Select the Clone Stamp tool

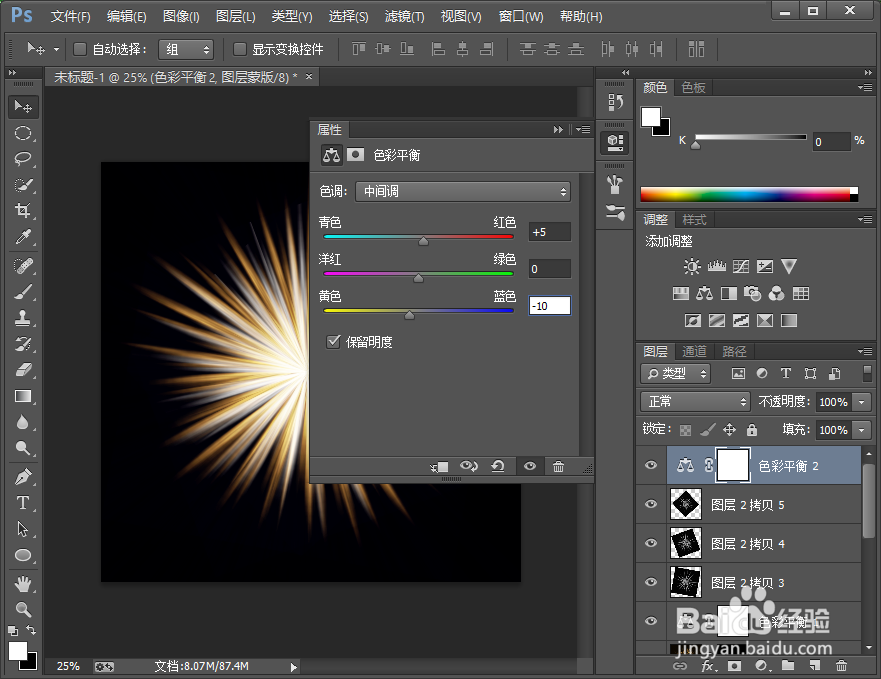(x=23, y=318)
